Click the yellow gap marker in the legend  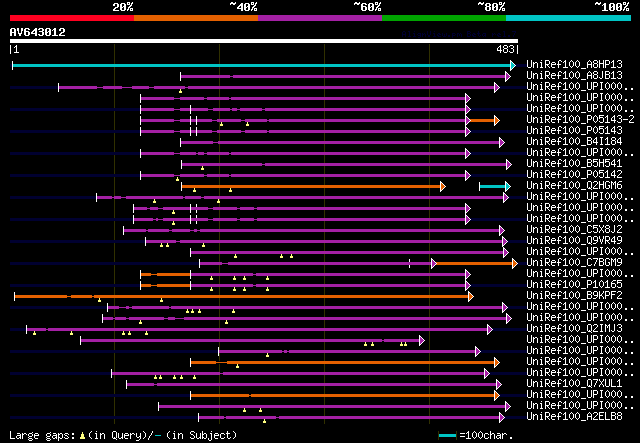(x=82, y=436)
